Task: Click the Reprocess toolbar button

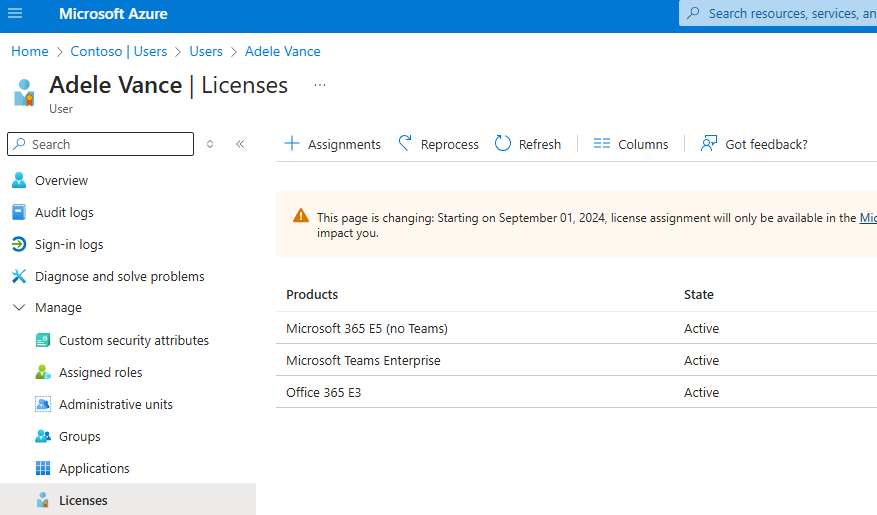Action: pos(439,144)
